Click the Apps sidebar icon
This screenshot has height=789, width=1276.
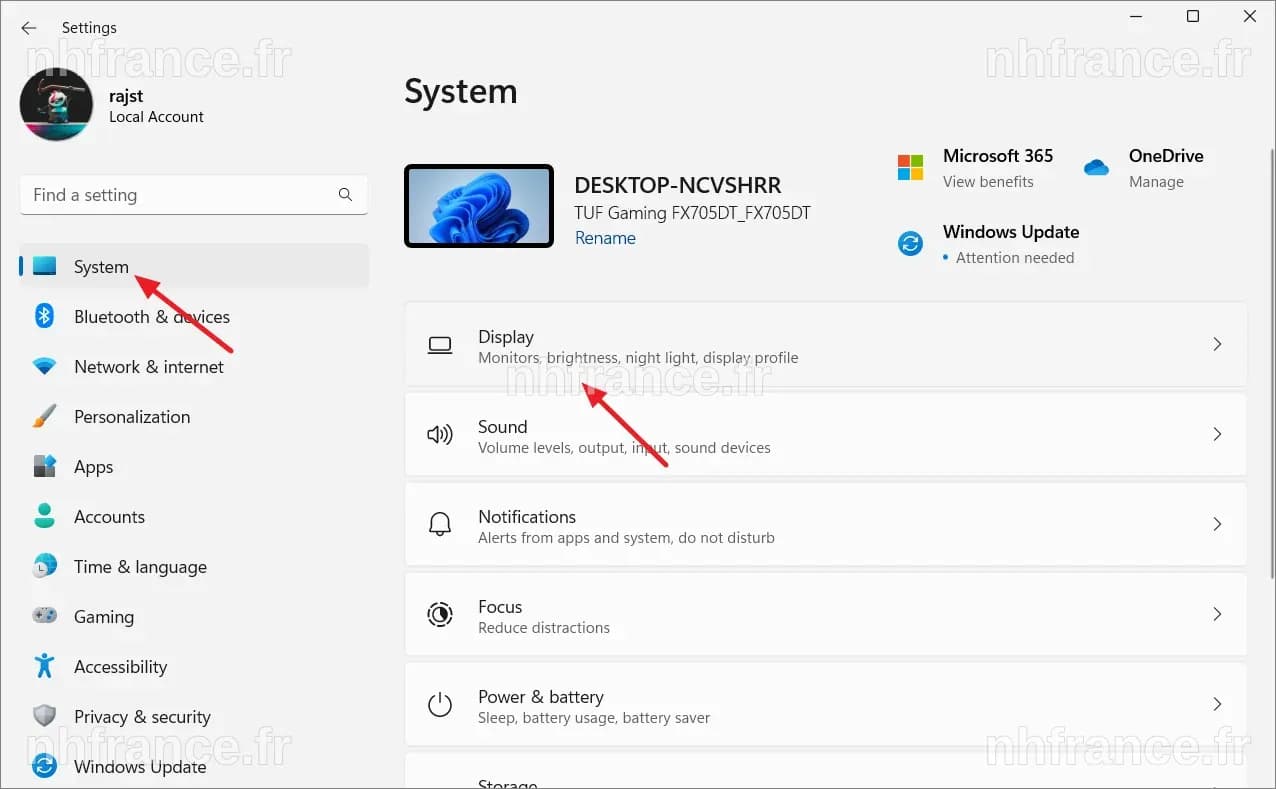44,467
